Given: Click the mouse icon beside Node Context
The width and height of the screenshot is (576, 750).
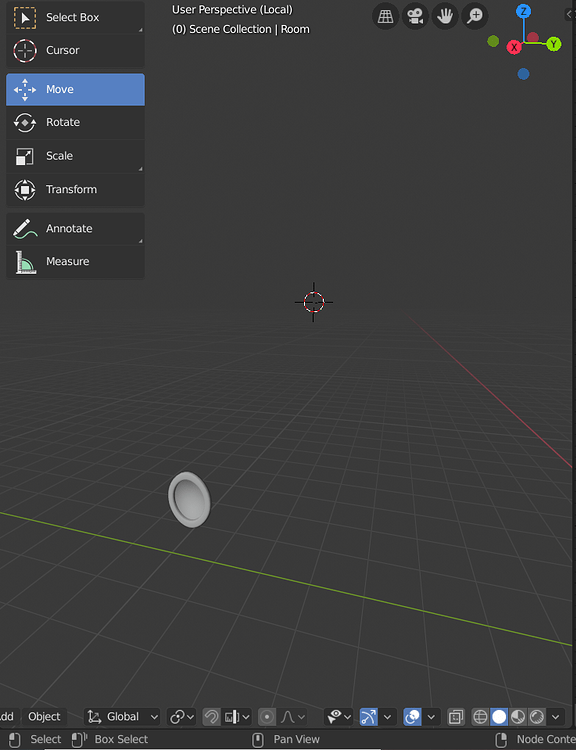Looking at the screenshot, I should tap(501, 739).
